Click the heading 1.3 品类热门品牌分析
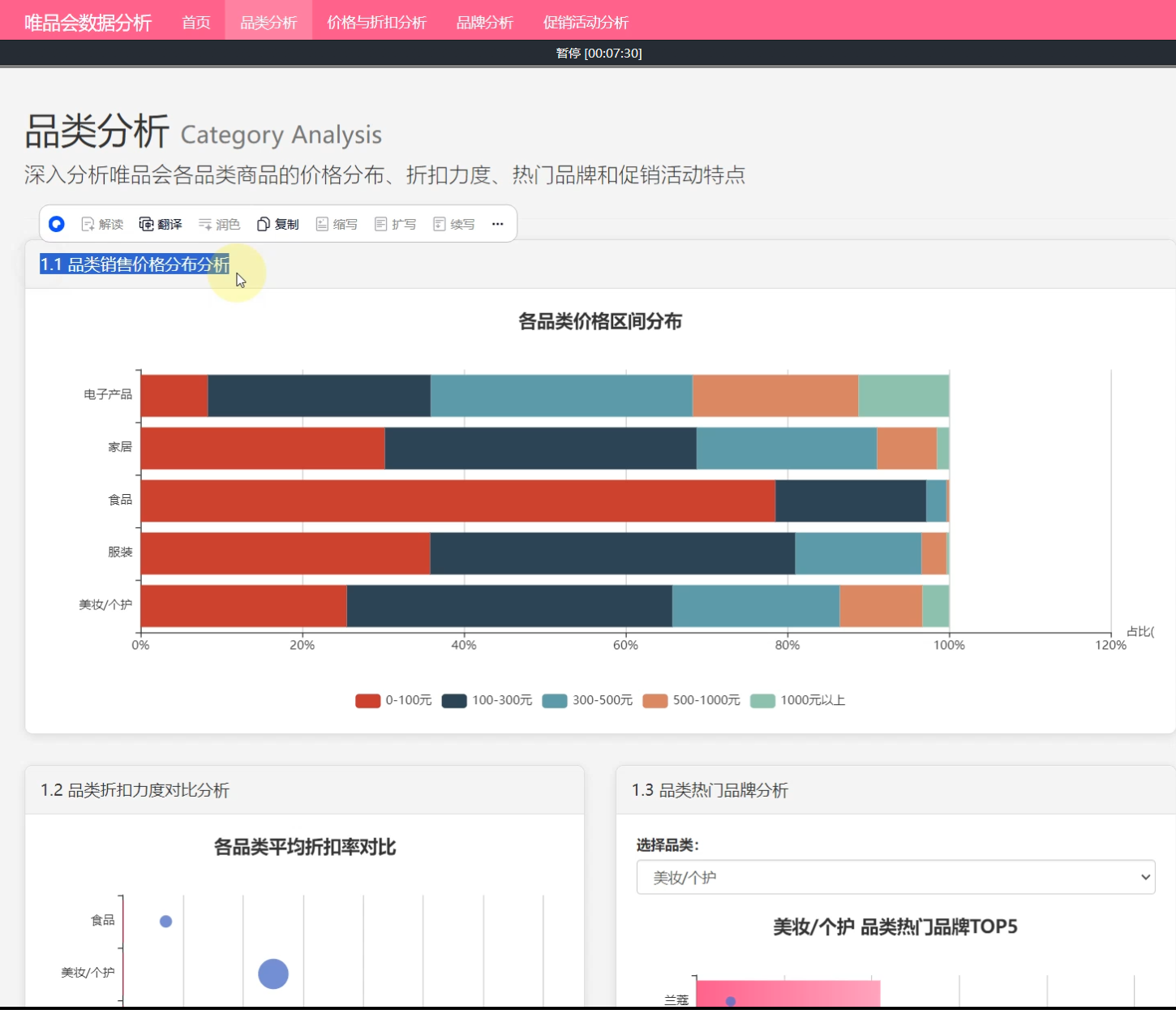The image size is (1176, 1010). pos(710,790)
